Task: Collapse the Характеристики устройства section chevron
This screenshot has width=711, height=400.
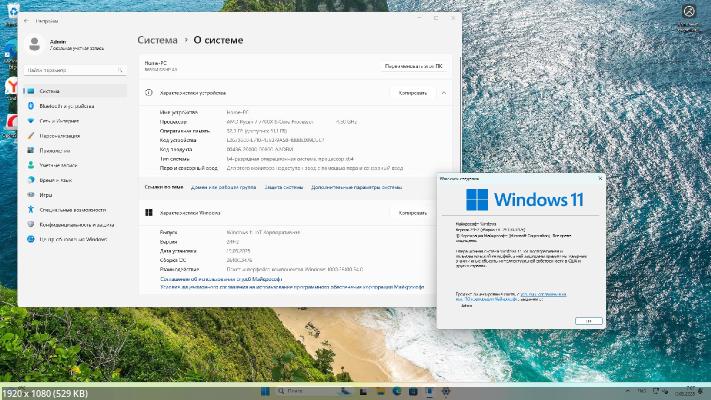Action: (443, 93)
